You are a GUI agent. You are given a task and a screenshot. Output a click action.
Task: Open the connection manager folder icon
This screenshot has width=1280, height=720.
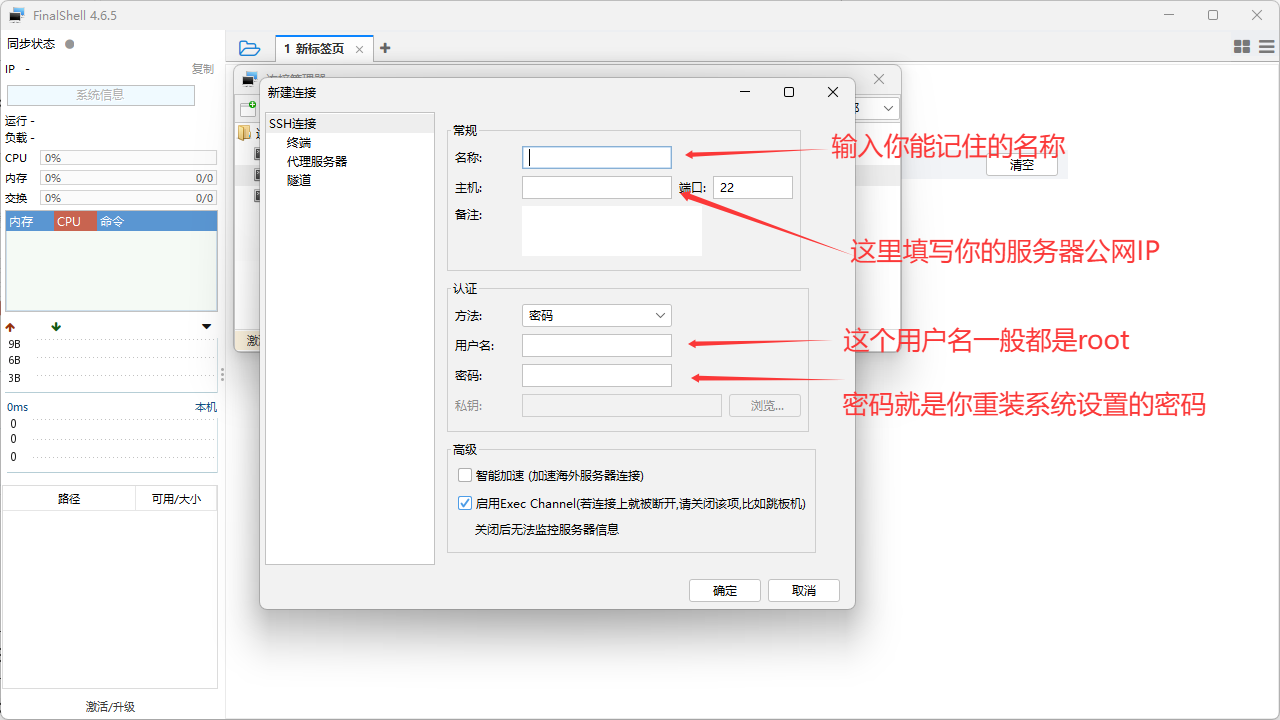(x=249, y=46)
